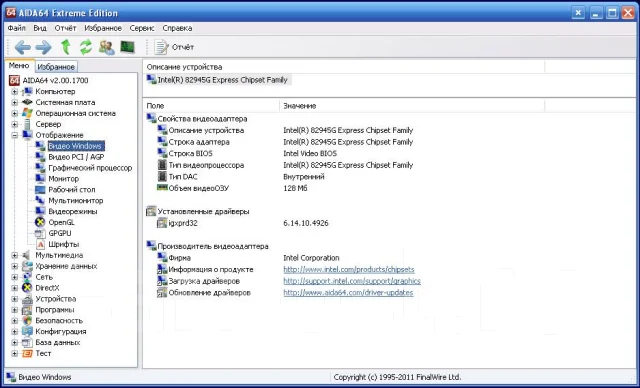Select the highlighted Видео Windows tree item
The width and height of the screenshot is (640, 388).
(76, 146)
